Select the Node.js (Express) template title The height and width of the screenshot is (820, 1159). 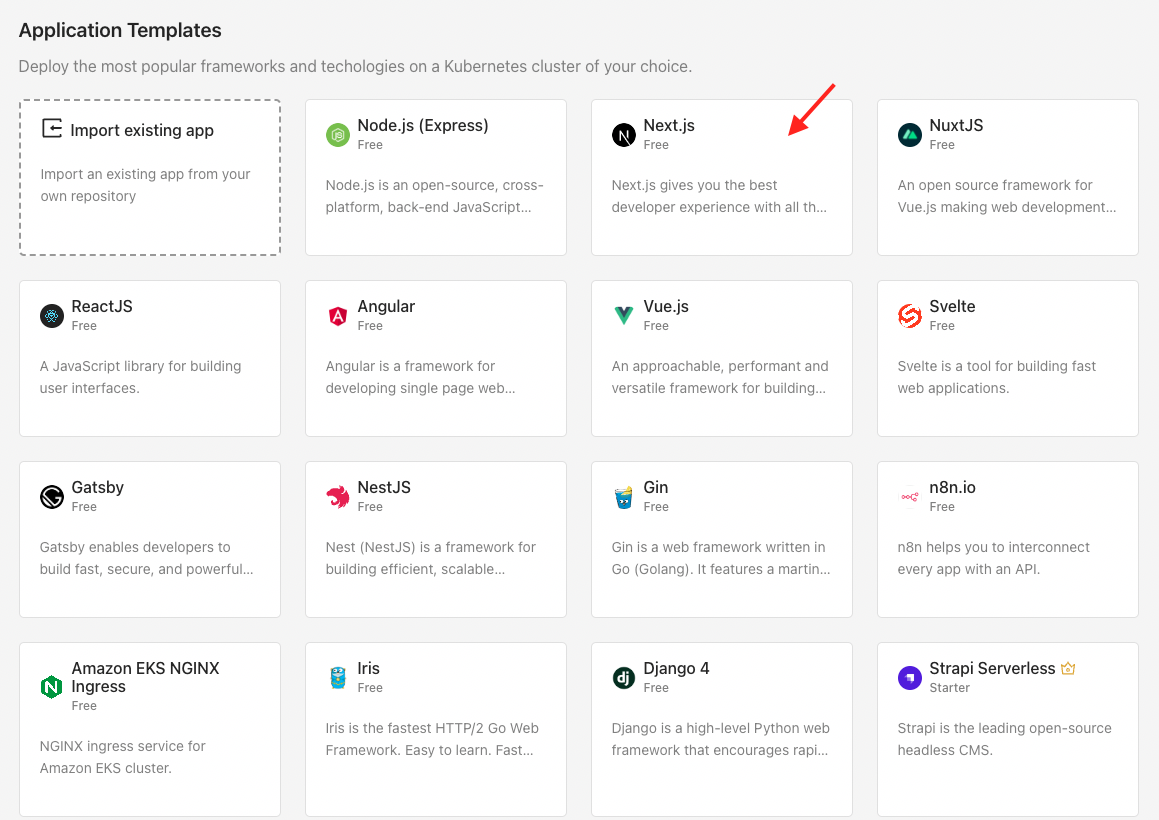(423, 126)
